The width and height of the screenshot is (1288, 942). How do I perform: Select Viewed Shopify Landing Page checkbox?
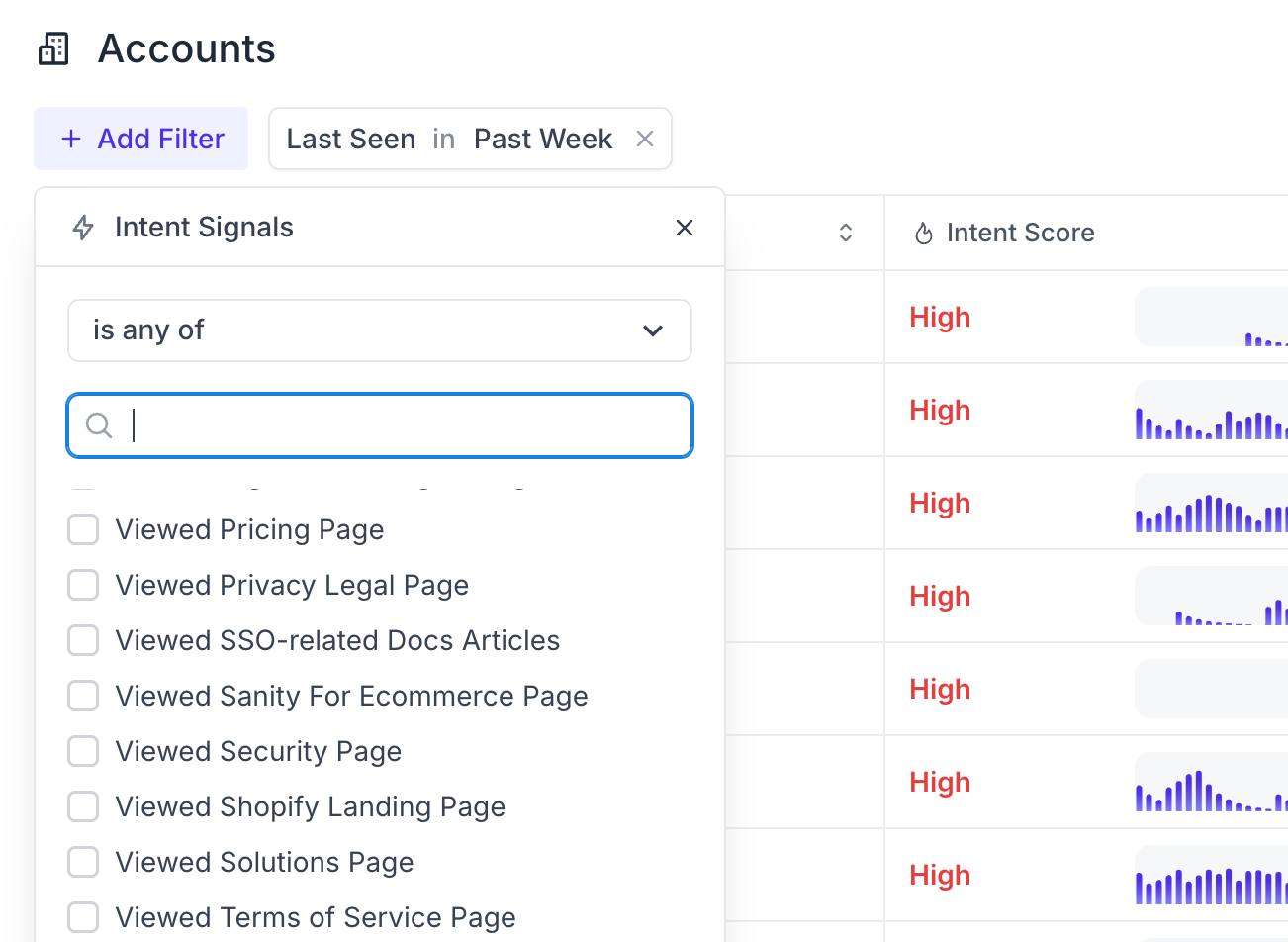(x=83, y=807)
